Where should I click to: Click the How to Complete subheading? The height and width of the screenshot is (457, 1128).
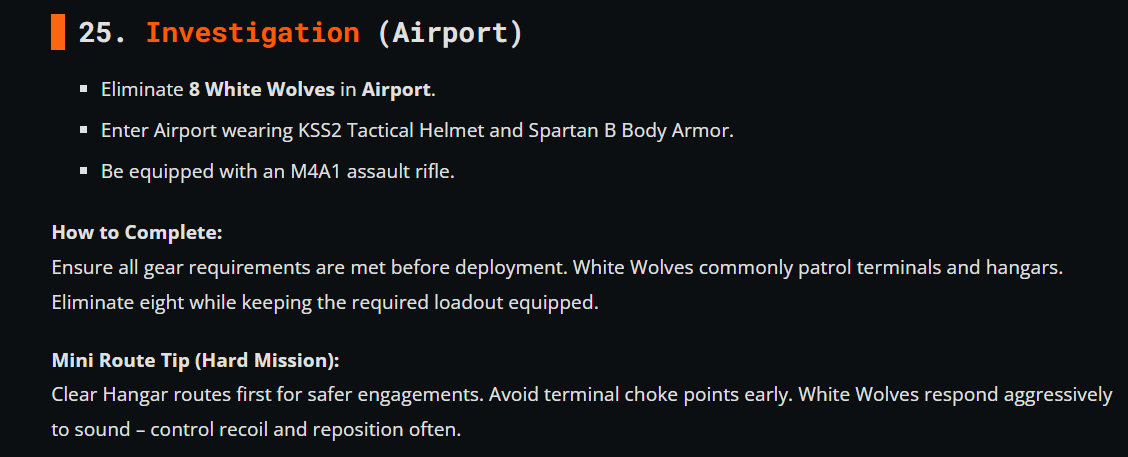136,233
